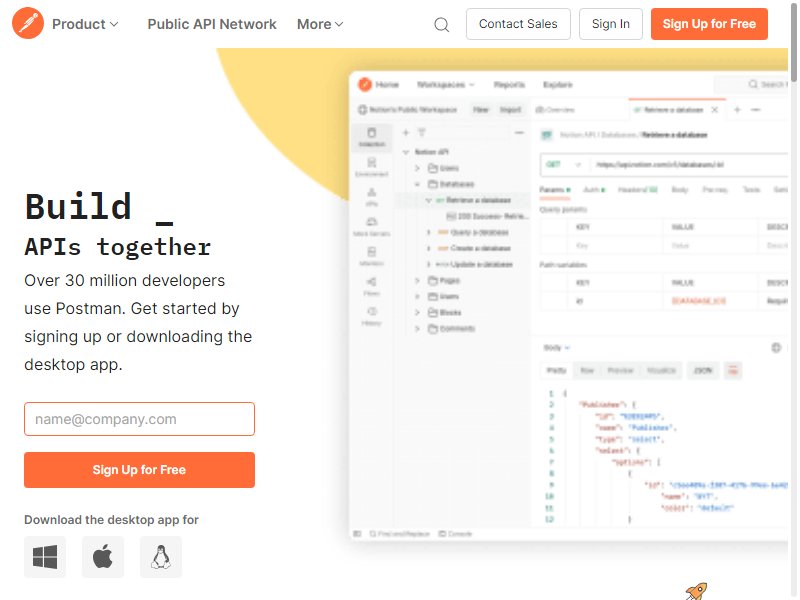Download the macOS desktop app via Apple icon
The height and width of the screenshot is (600, 800).
[103, 557]
